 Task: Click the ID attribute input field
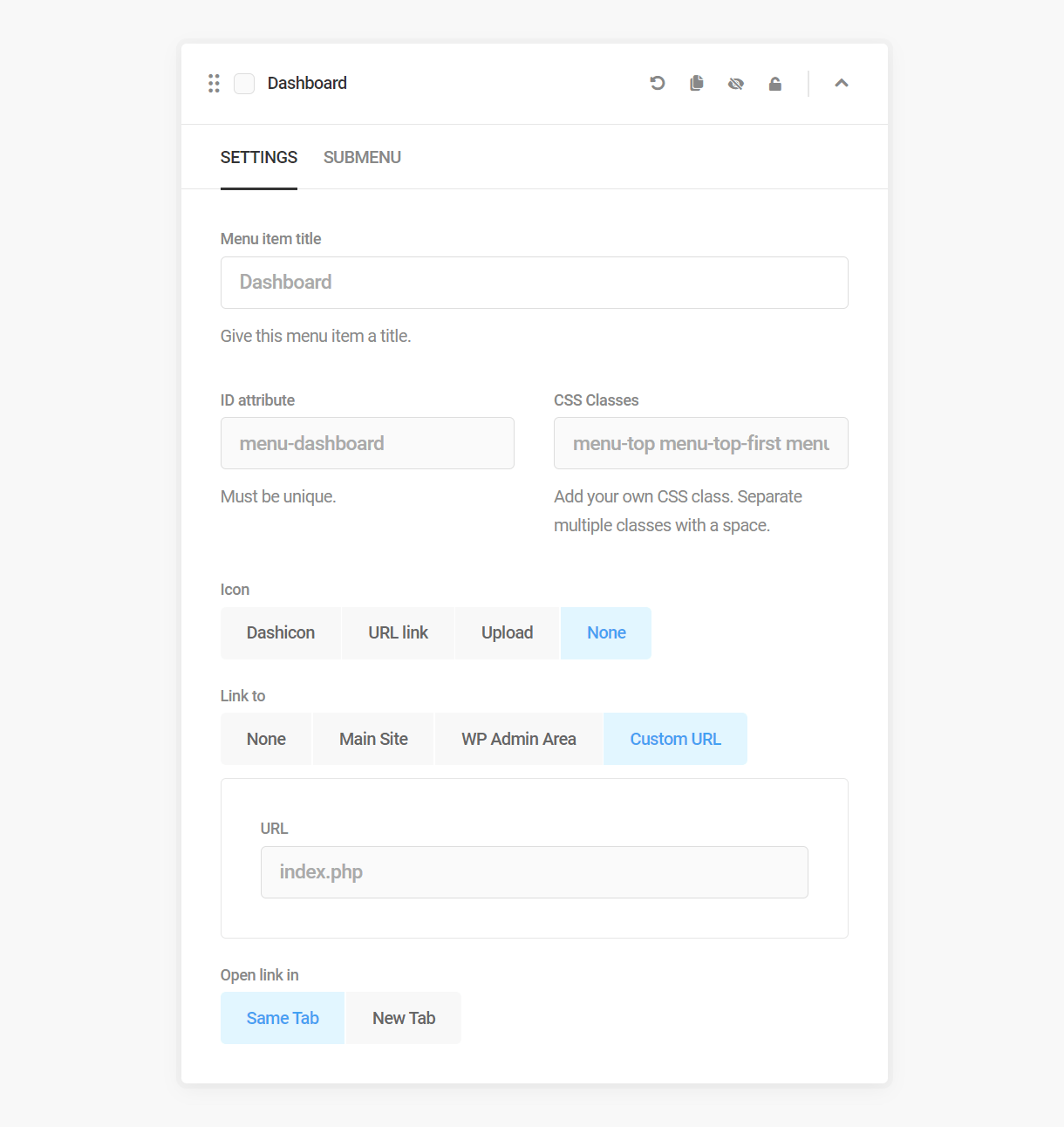(x=367, y=443)
